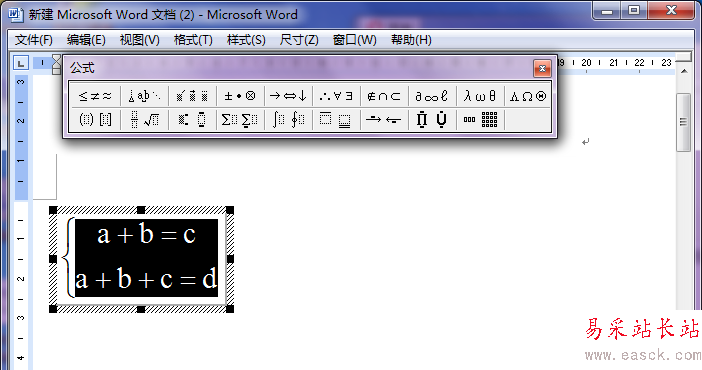Open the embellishments palette
The width and height of the screenshot is (702, 370).
tap(192, 96)
